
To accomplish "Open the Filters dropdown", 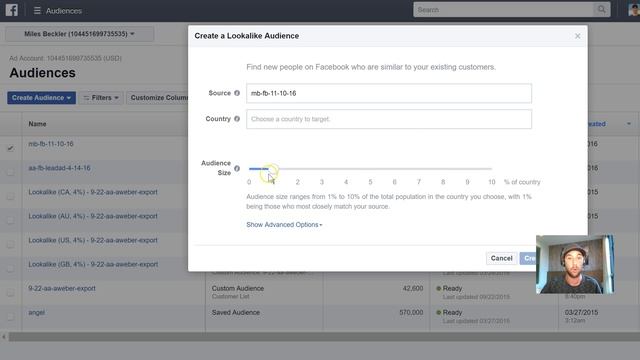I will pos(101,98).
